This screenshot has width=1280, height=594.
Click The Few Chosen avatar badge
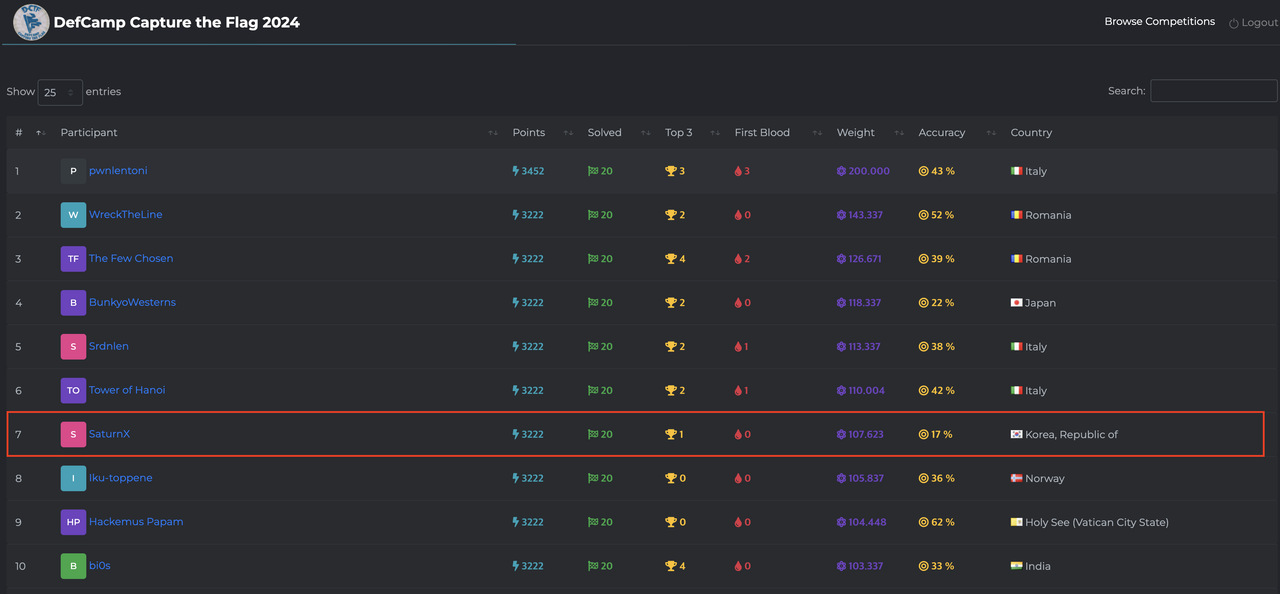[73, 259]
